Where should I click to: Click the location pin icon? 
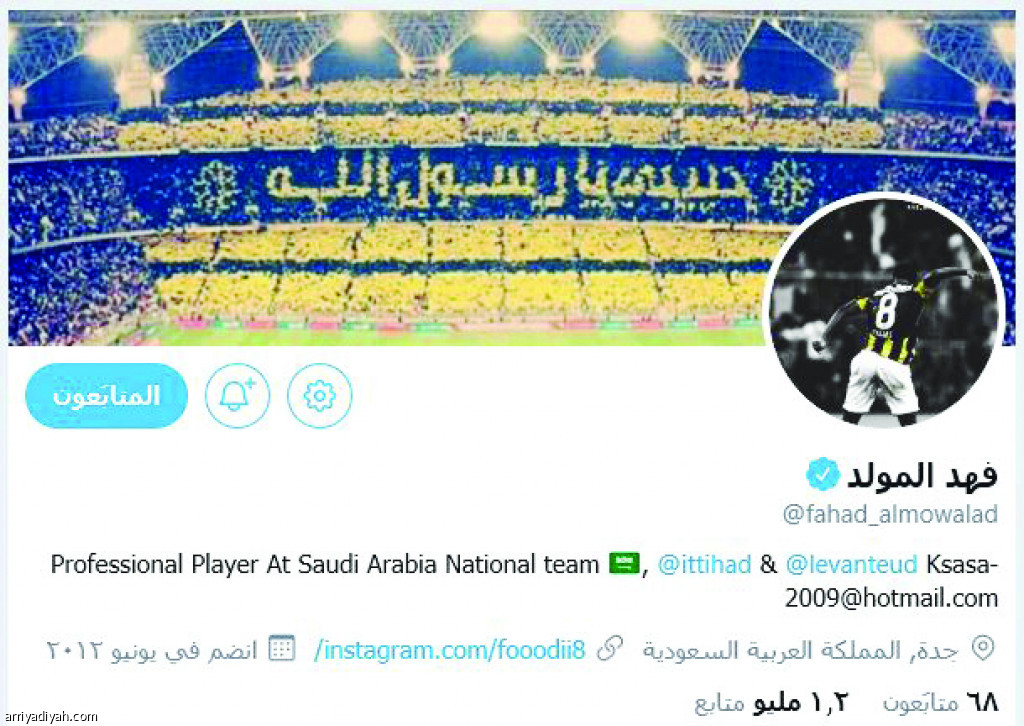[x=983, y=648]
